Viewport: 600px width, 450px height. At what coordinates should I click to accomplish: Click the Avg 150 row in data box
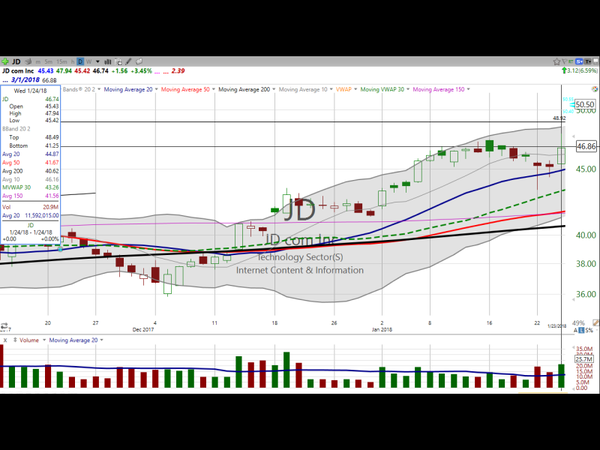[x=30, y=196]
